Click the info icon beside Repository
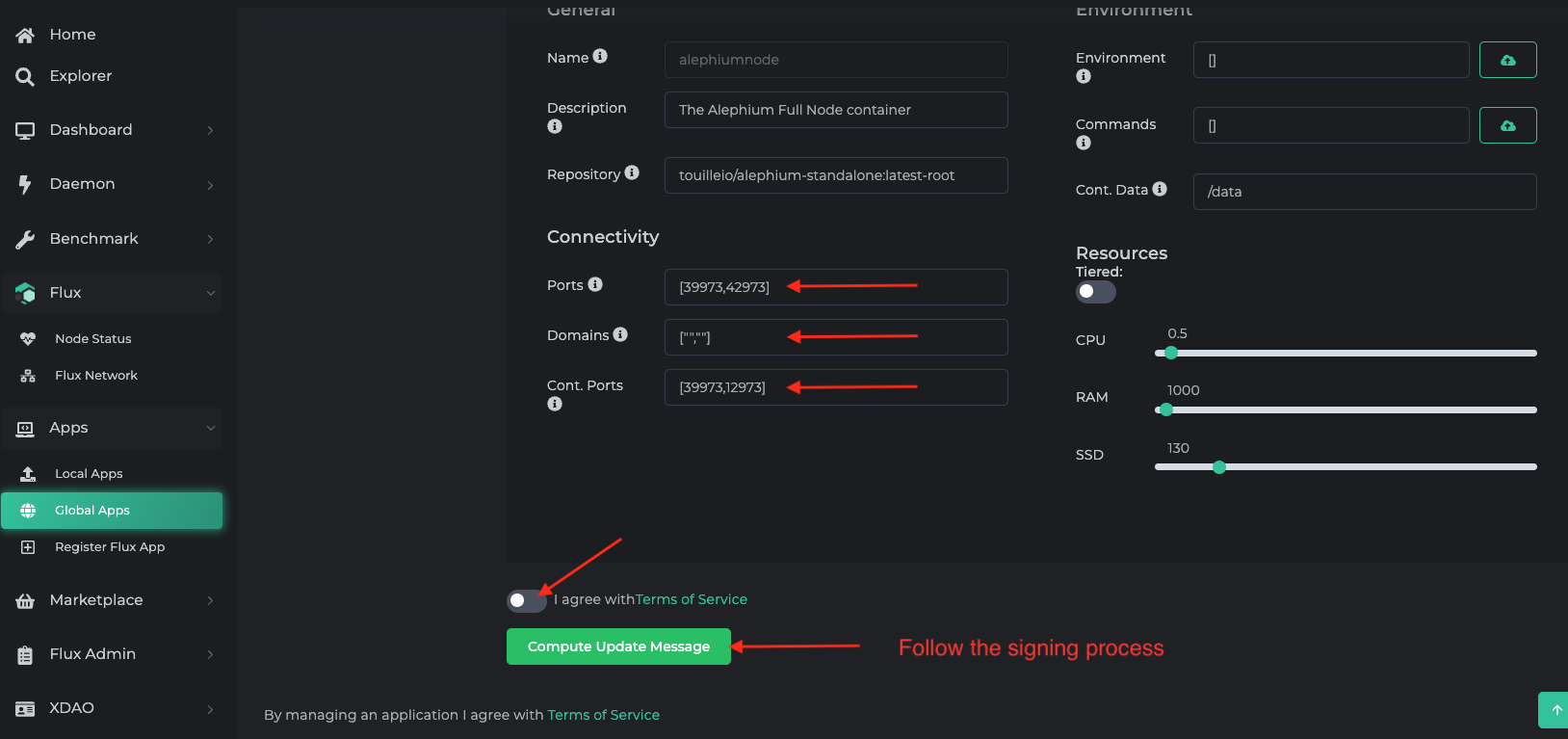 tap(632, 172)
